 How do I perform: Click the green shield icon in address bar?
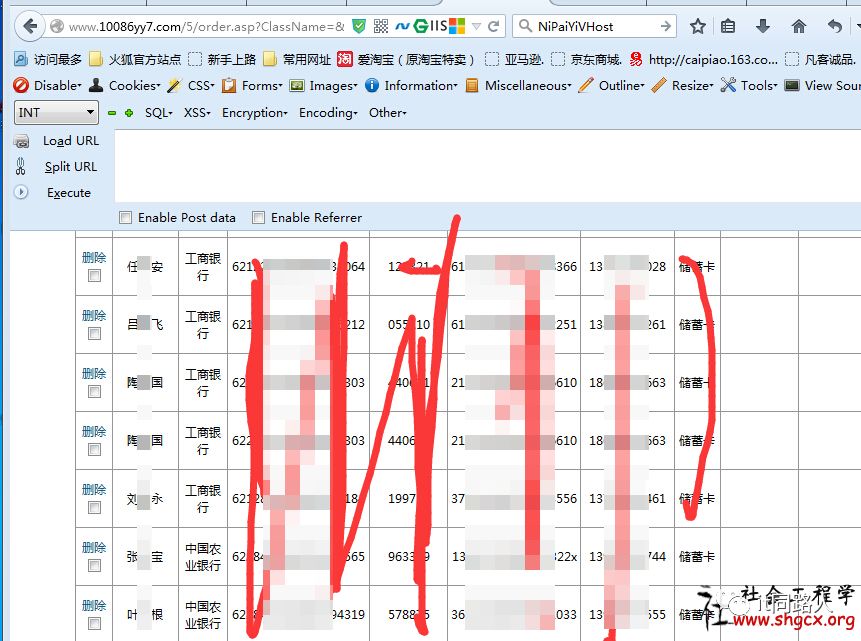point(359,26)
